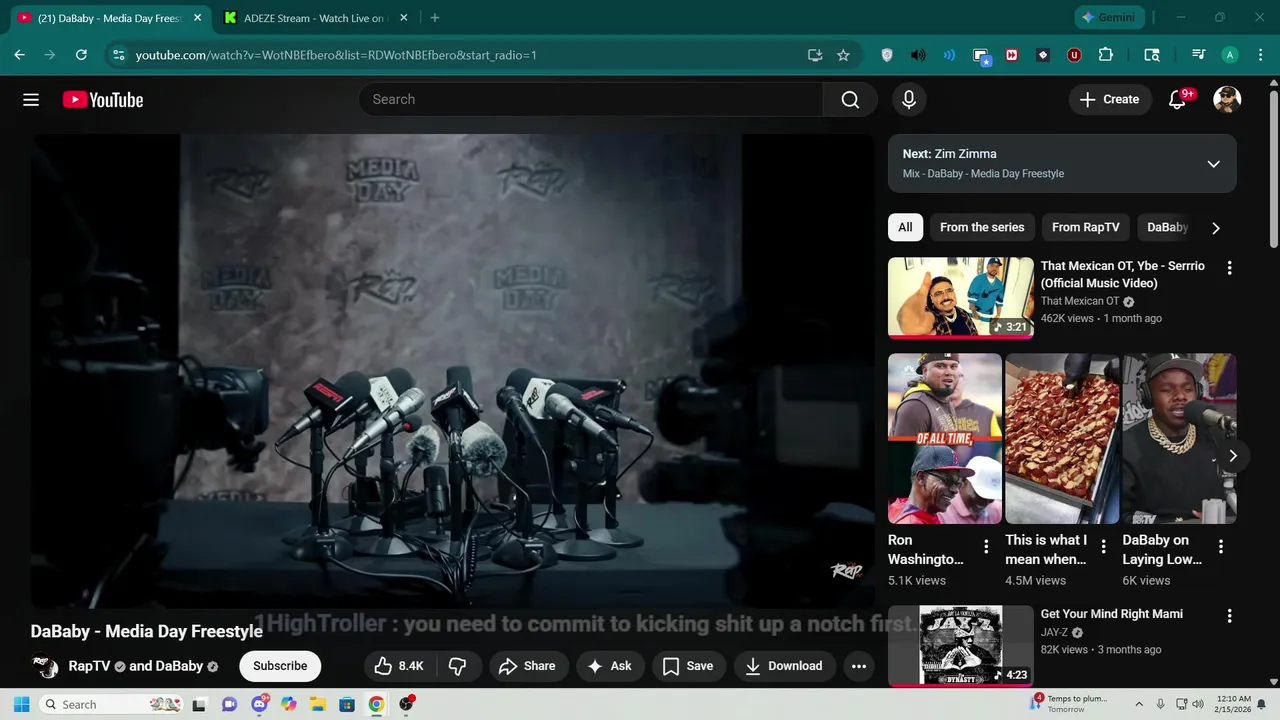
Task: Open Chrome three-dot menu
Action: click(x=1260, y=55)
